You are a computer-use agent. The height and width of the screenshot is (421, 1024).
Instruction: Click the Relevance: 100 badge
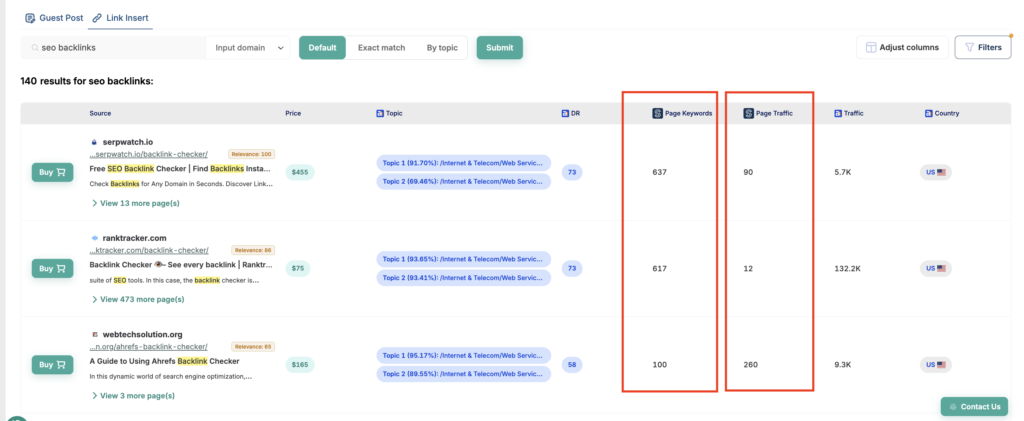point(251,154)
